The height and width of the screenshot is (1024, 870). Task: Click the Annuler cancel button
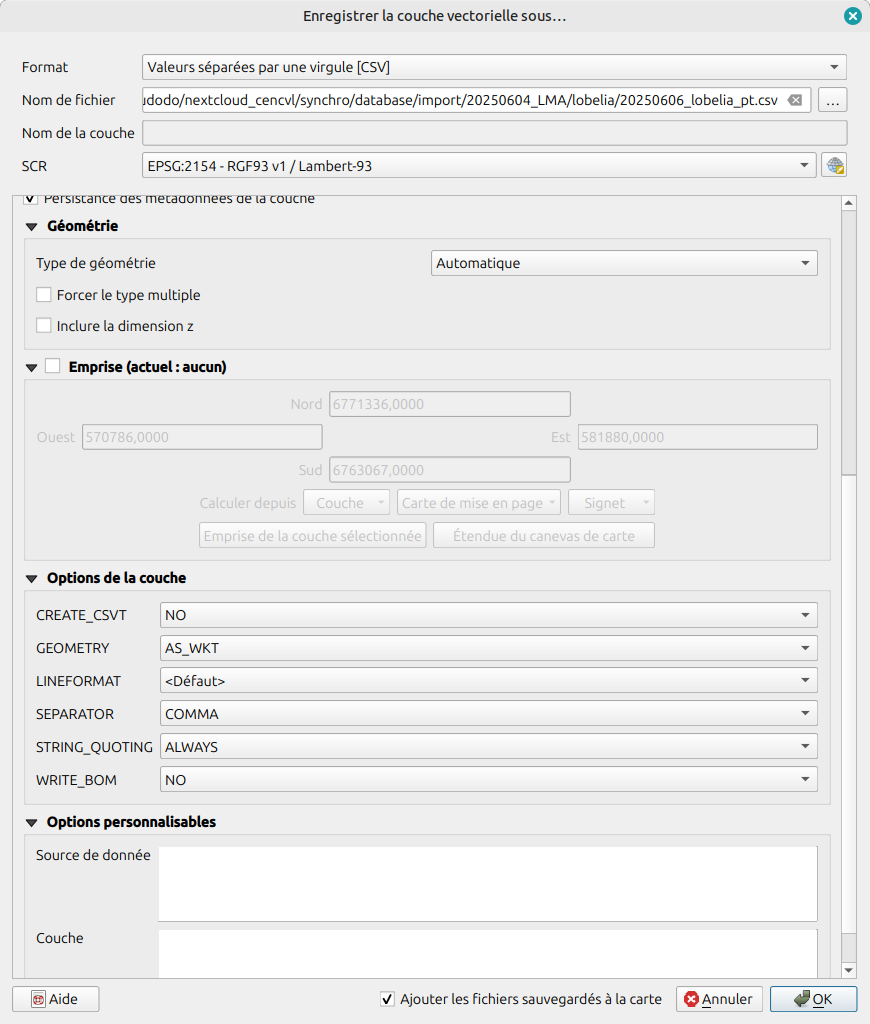coord(719,999)
